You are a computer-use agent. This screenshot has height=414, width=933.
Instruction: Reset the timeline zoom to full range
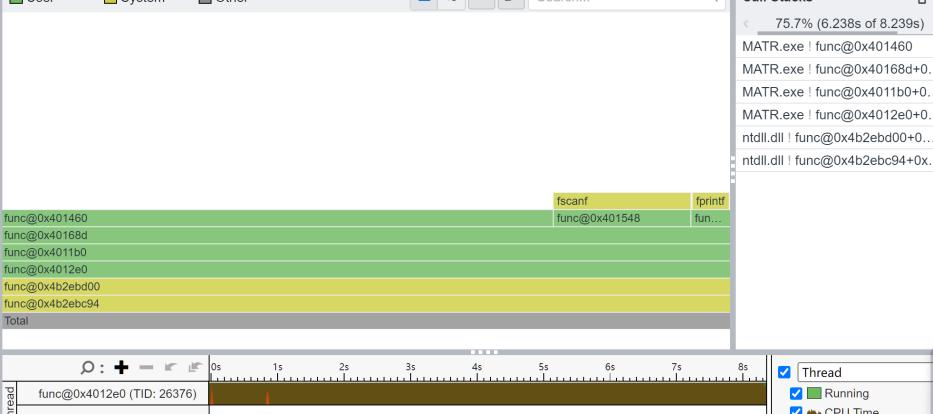[x=195, y=368]
